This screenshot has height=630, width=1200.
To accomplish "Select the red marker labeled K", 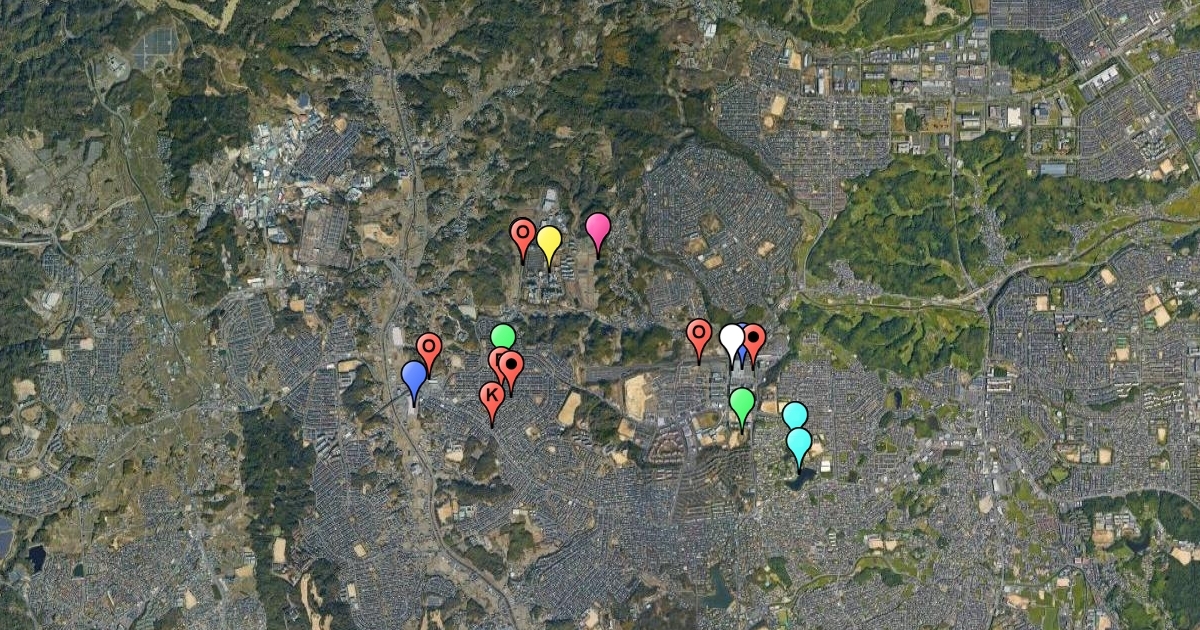I will coord(491,397).
